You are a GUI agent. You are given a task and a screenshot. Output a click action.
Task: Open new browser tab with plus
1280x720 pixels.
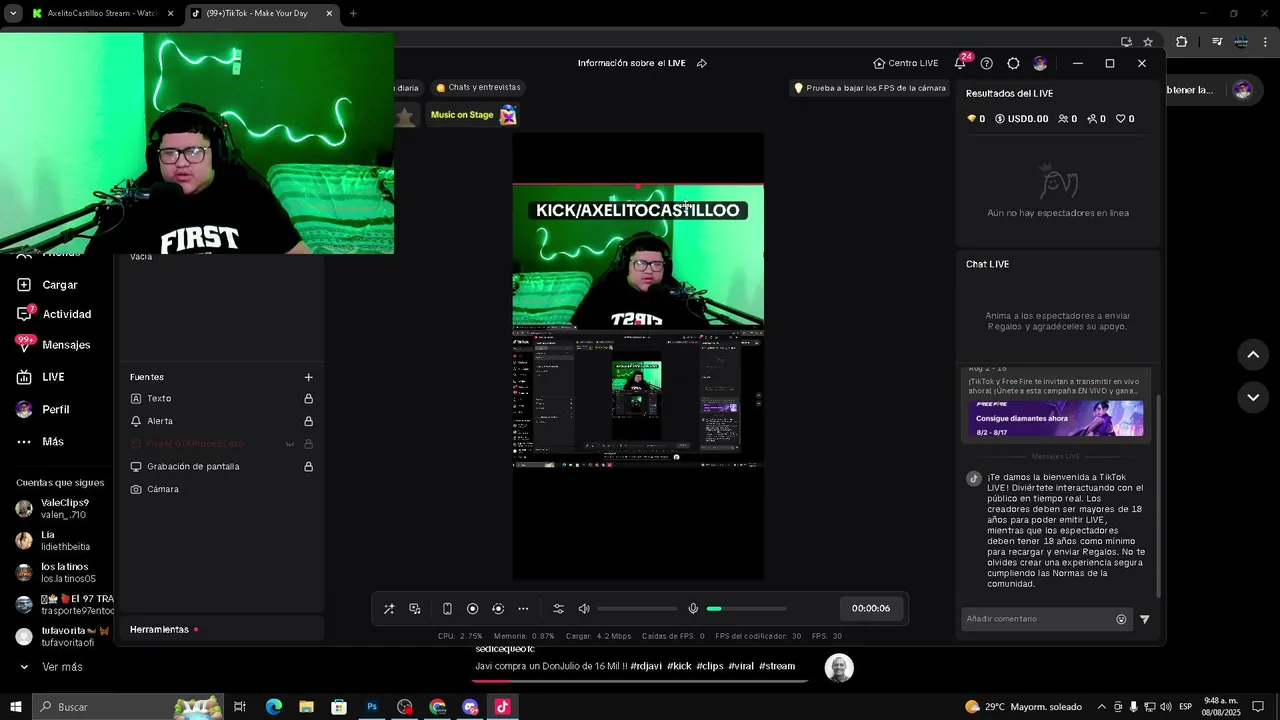pos(353,14)
